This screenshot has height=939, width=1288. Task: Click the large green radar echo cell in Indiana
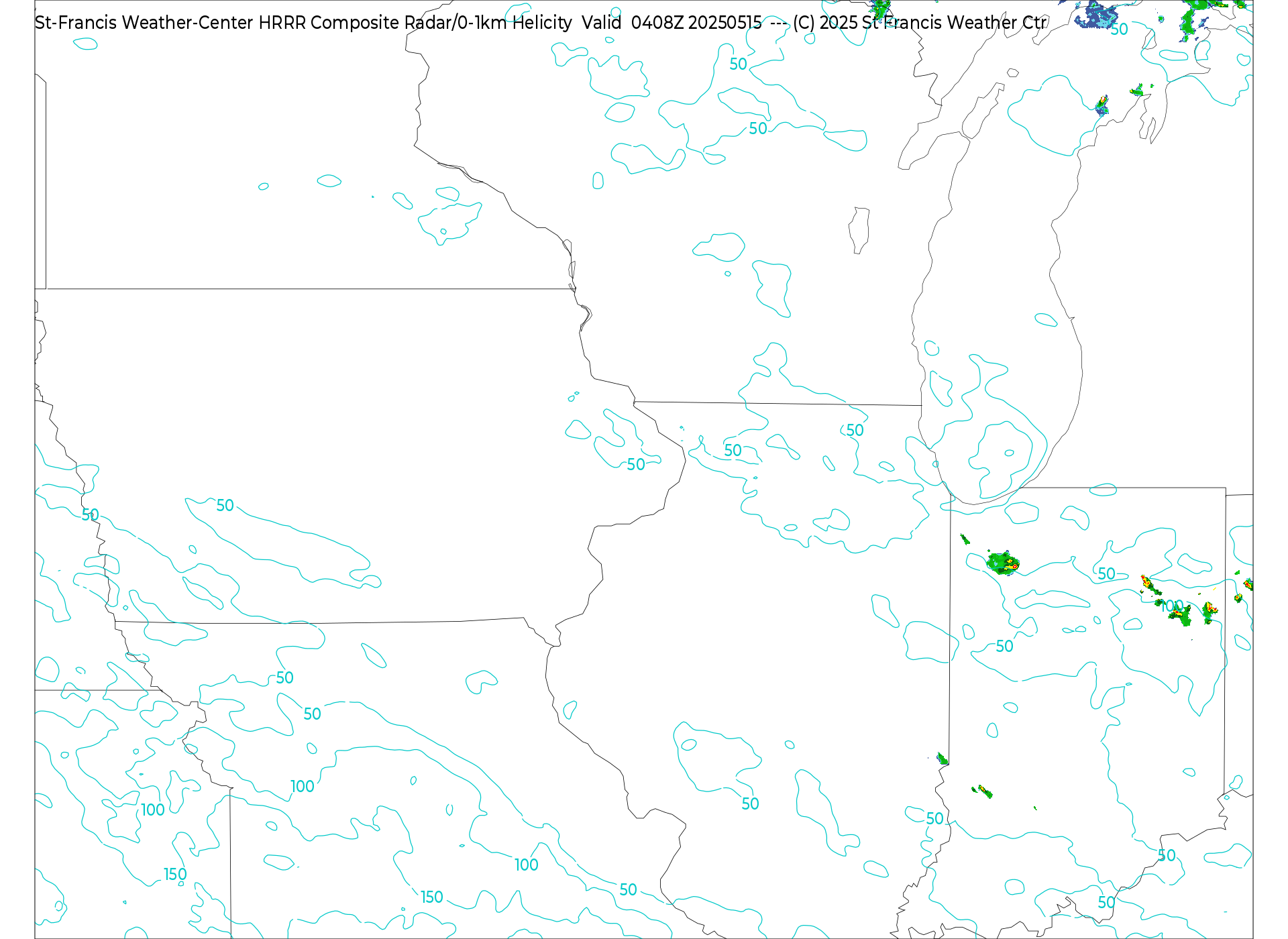coord(1004,563)
